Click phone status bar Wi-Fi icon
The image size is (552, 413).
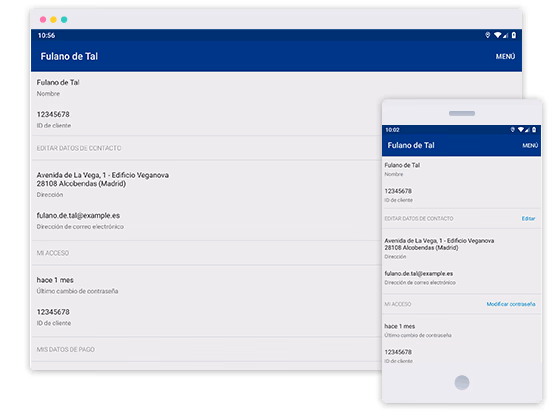point(521,130)
